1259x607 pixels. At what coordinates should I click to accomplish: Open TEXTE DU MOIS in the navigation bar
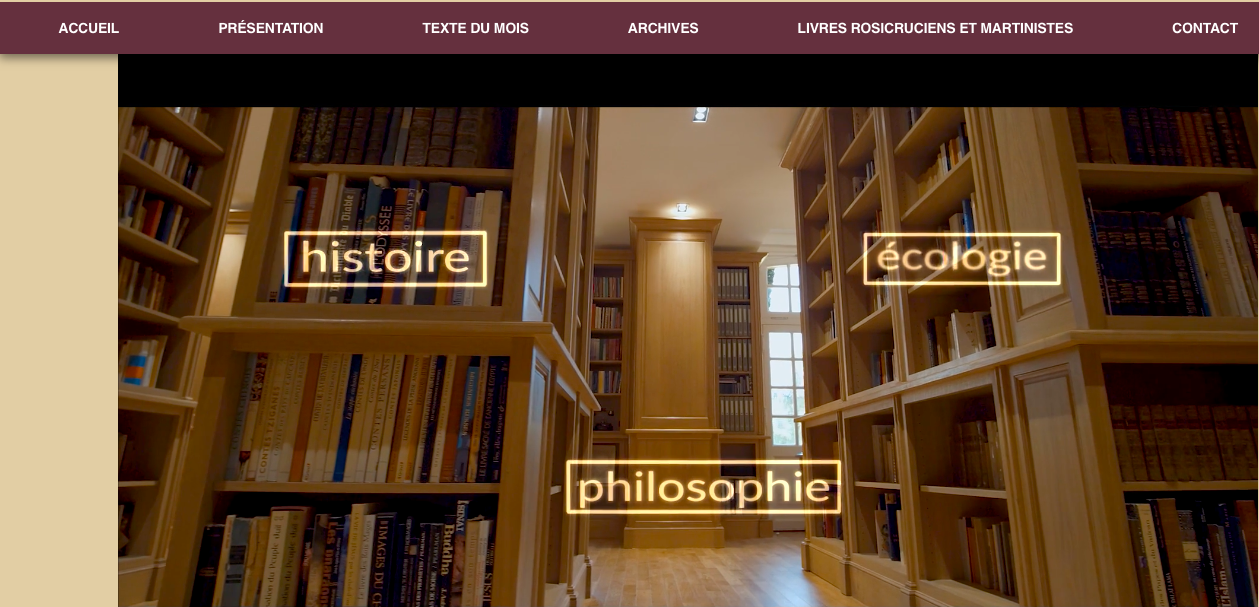pyautogui.click(x=476, y=28)
